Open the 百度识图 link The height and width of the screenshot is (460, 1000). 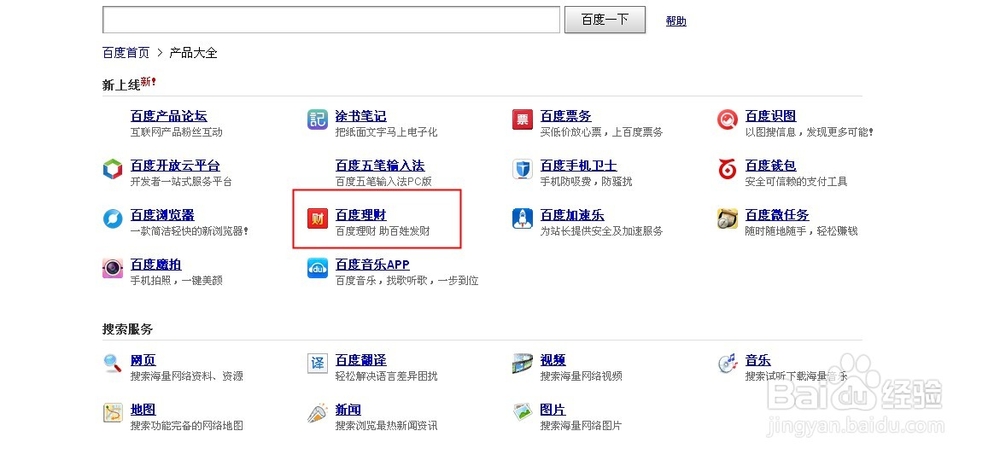click(770, 116)
